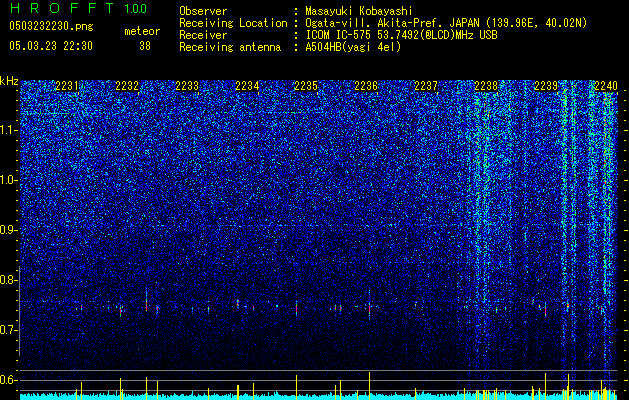Click the 0.6 kHz axis label
629x400 pixels.
[9, 380]
